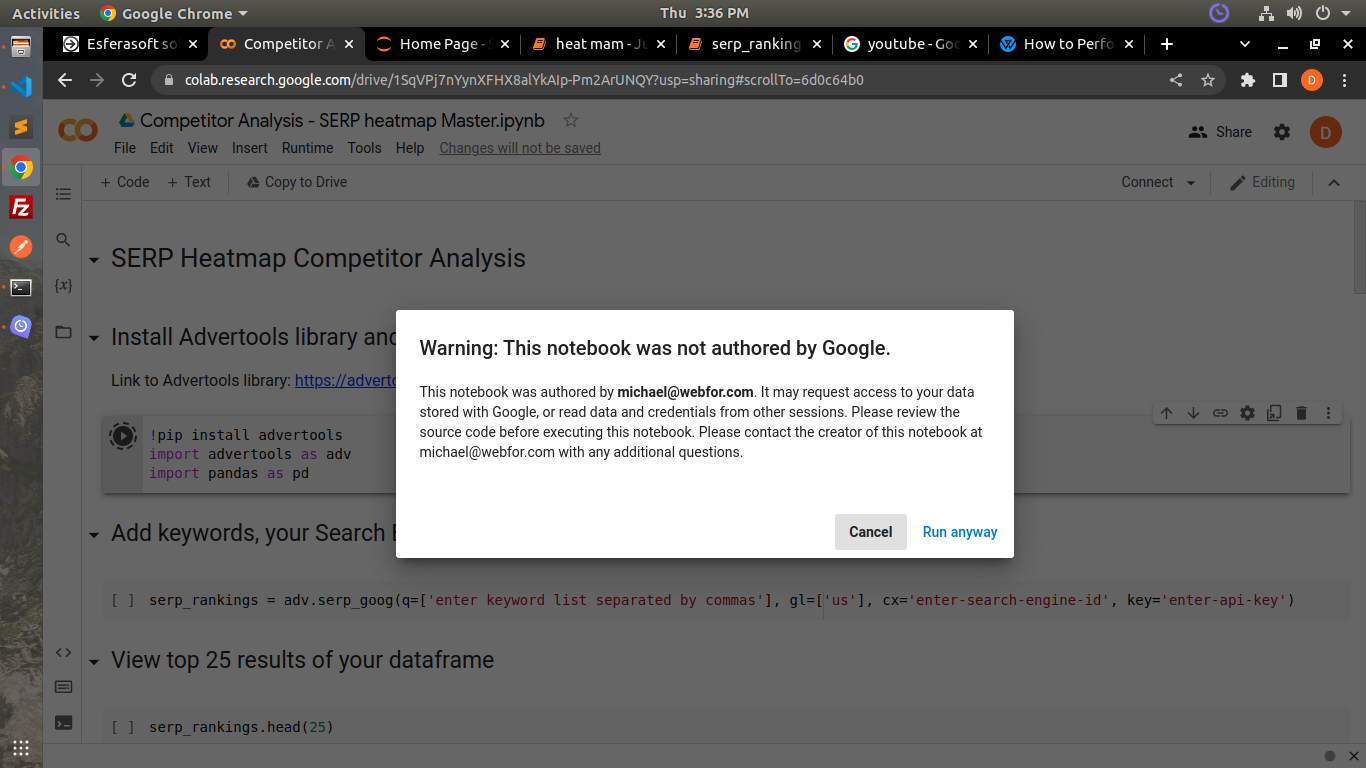
Task: Click the move cell up arrow
Action: (x=1166, y=413)
